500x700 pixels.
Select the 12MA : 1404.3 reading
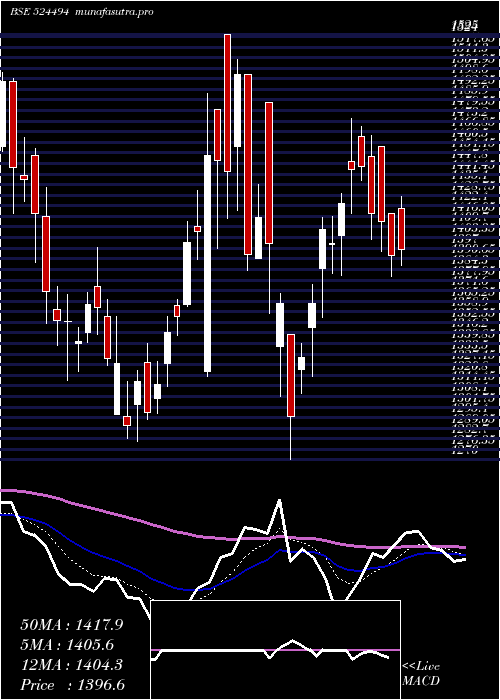click(x=72, y=664)
